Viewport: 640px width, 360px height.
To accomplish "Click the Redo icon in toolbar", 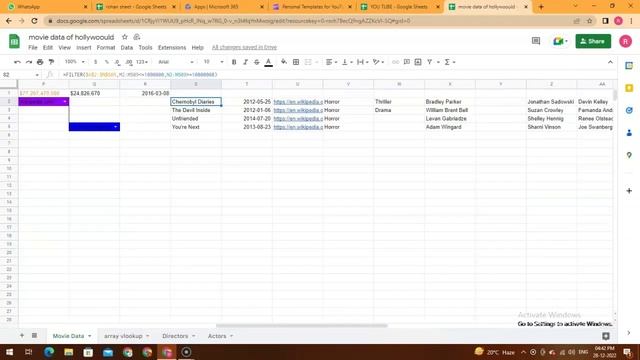I will (x=29, y=62).
